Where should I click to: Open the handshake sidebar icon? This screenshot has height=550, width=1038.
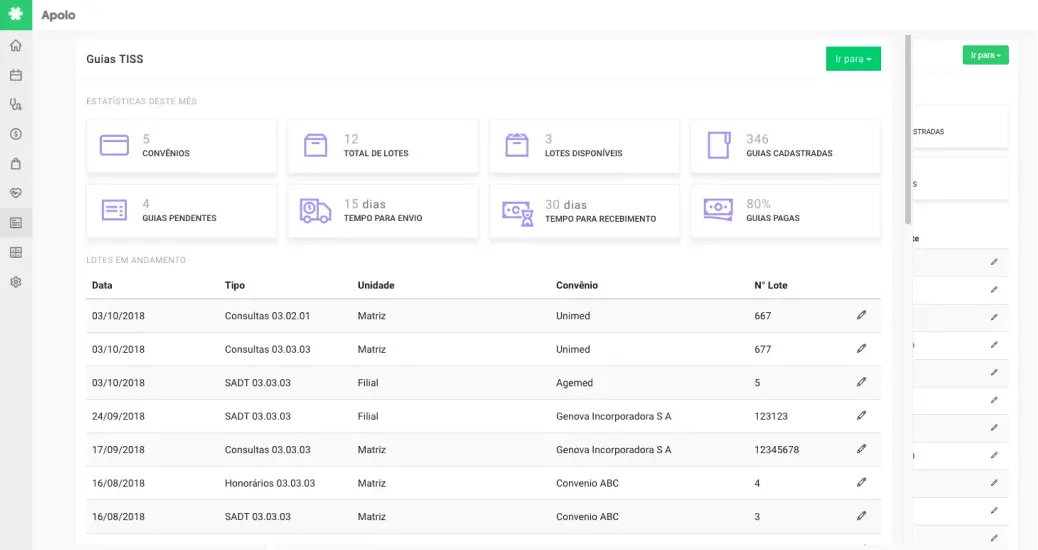point(16,193)
